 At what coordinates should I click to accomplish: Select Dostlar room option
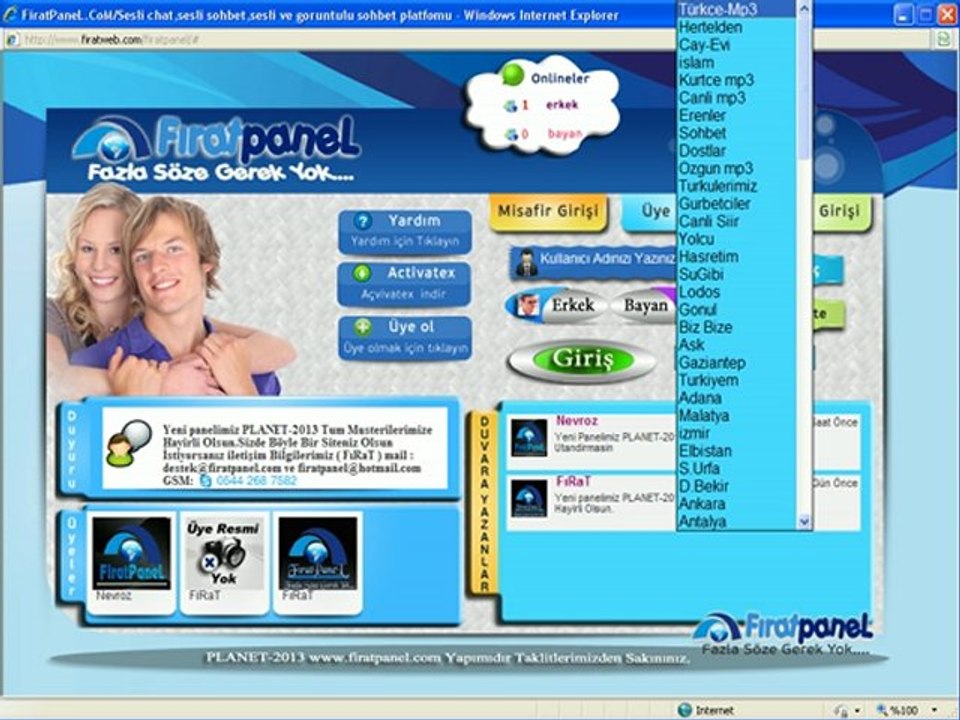736,151
